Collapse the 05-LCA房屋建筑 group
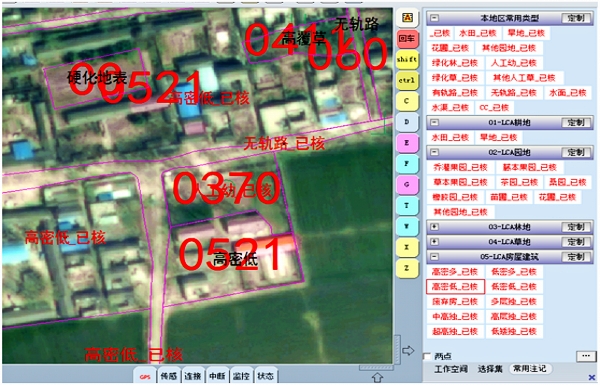This screenshot has height=385, width=600. point(434,257)
